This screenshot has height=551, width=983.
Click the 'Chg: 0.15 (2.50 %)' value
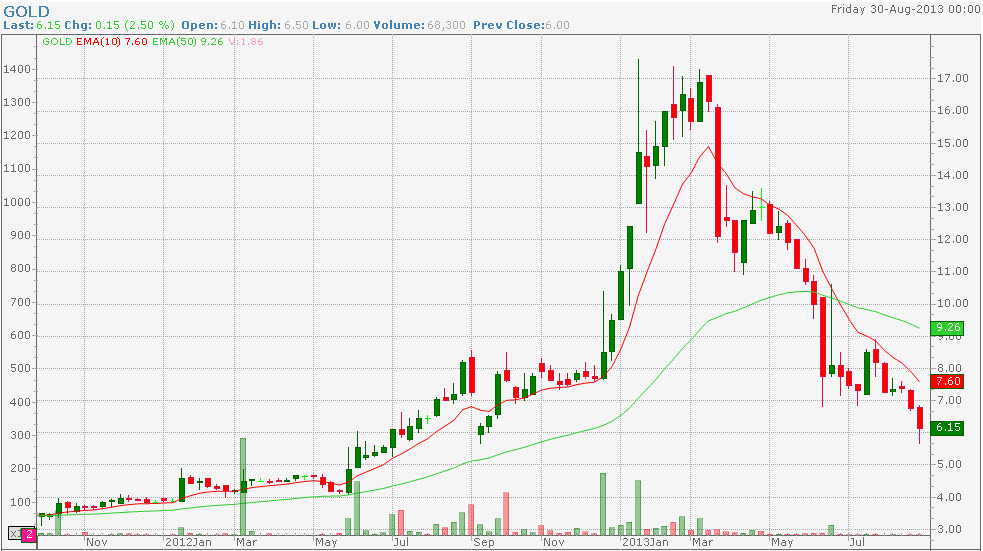[120, 25]
